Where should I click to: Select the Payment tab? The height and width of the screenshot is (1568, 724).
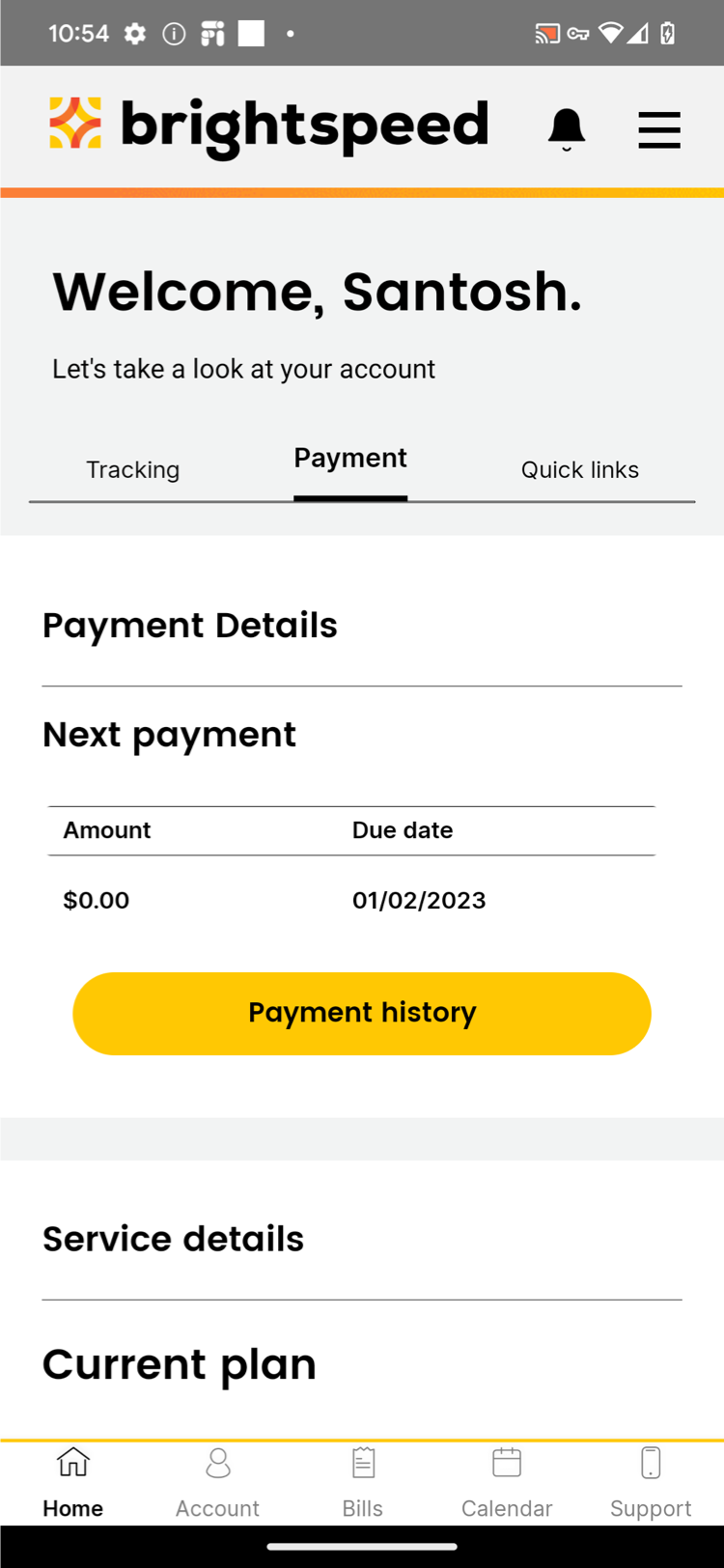350,458
